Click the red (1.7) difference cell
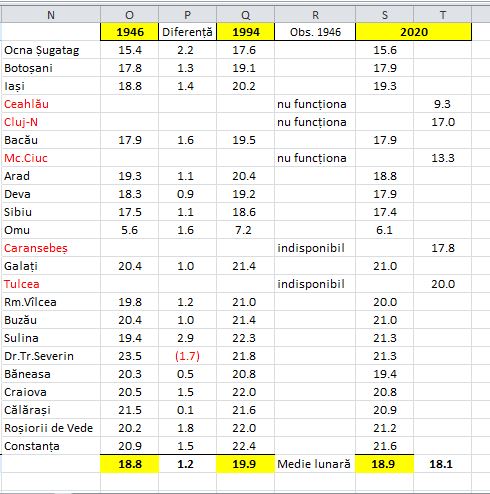Screen dimensions: 490x494 pyautogui.click(x=187, y=356)
